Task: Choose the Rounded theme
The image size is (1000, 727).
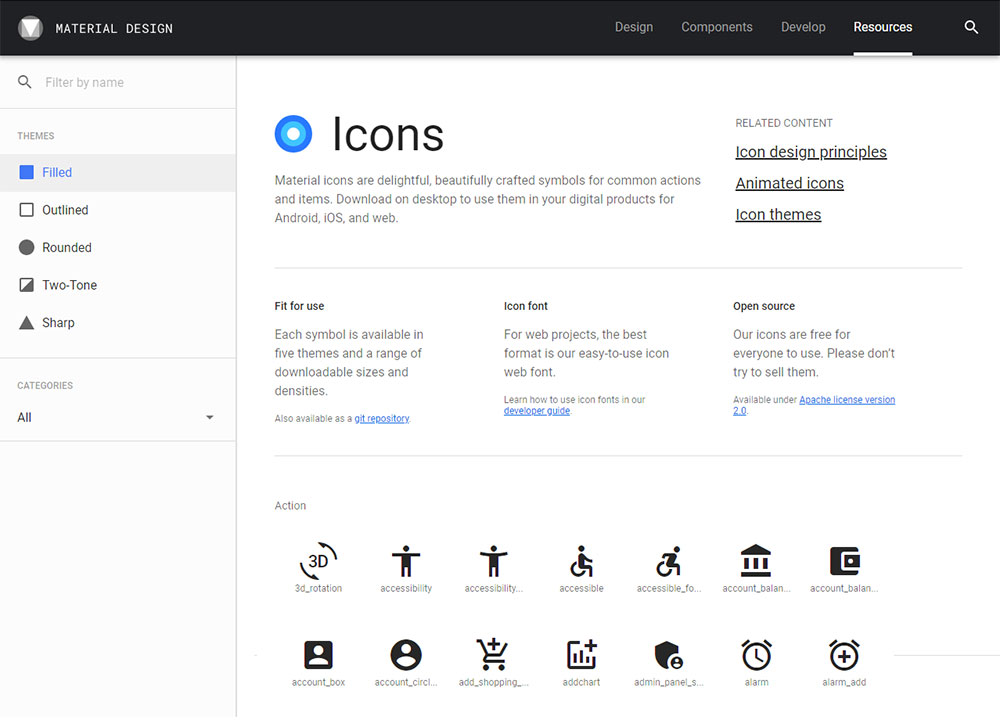Action: 118,247
